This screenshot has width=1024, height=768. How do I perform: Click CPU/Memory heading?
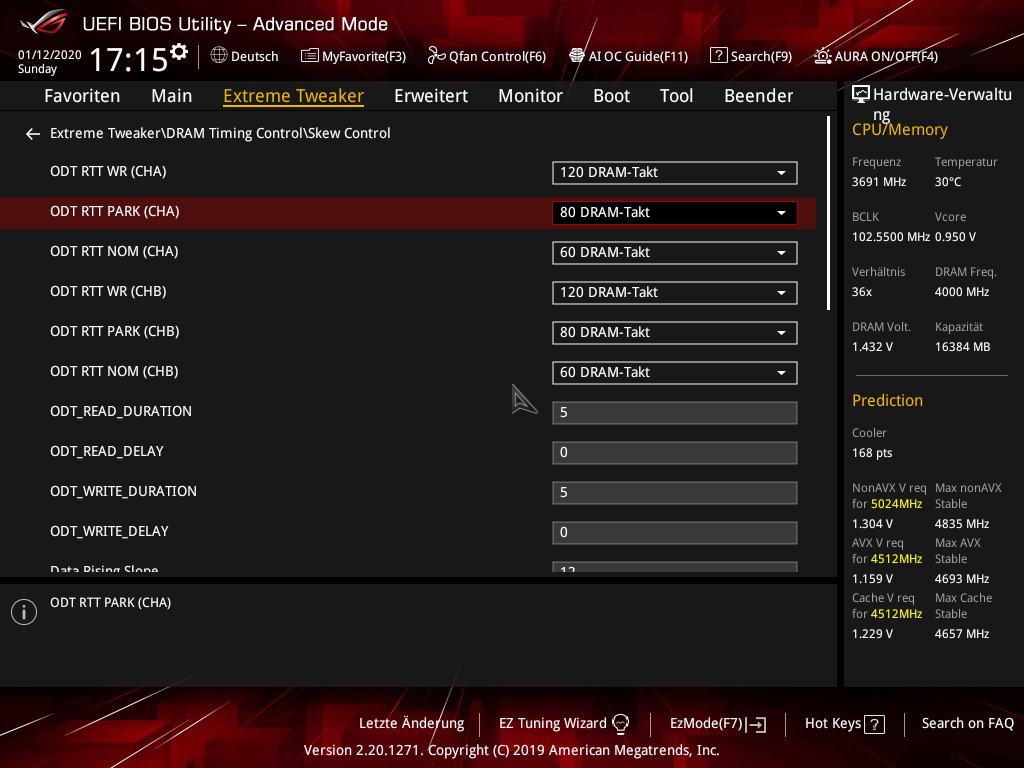click(x=899, y=130)
